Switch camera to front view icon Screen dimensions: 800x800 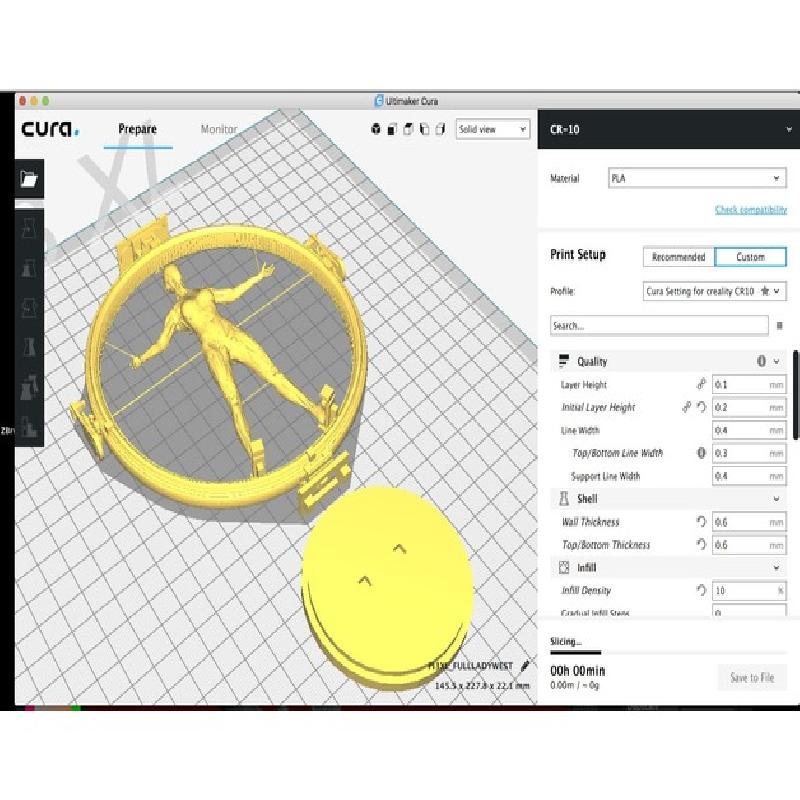pyautogui.click(x=392, y=129)
